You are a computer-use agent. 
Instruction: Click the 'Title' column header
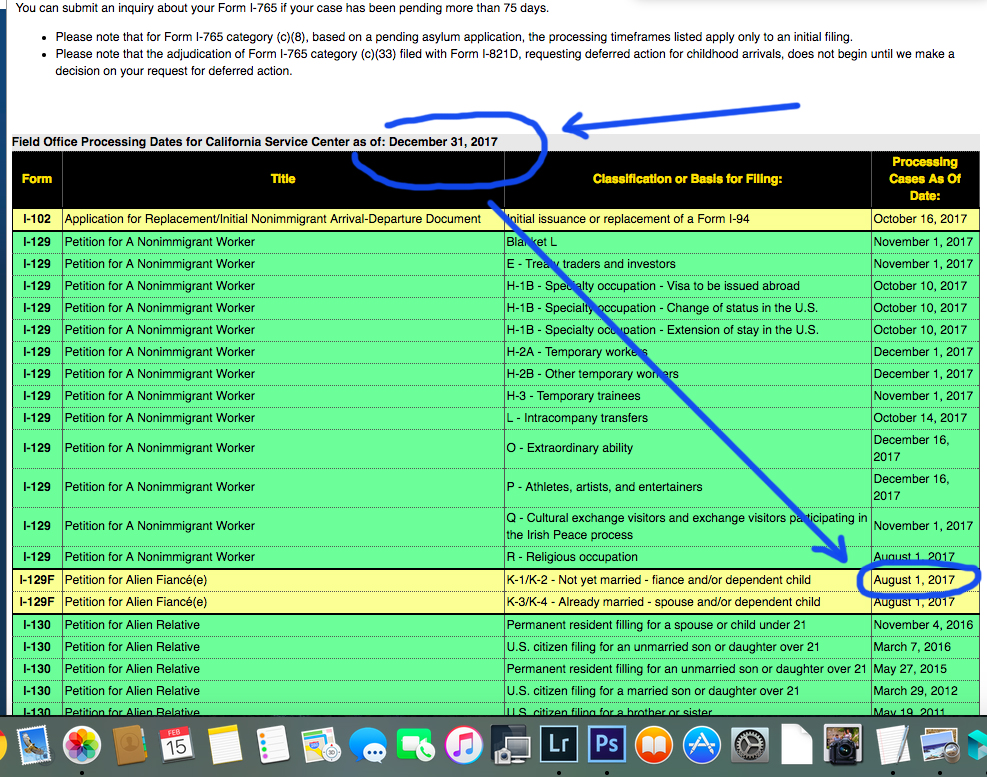[283, 179]
